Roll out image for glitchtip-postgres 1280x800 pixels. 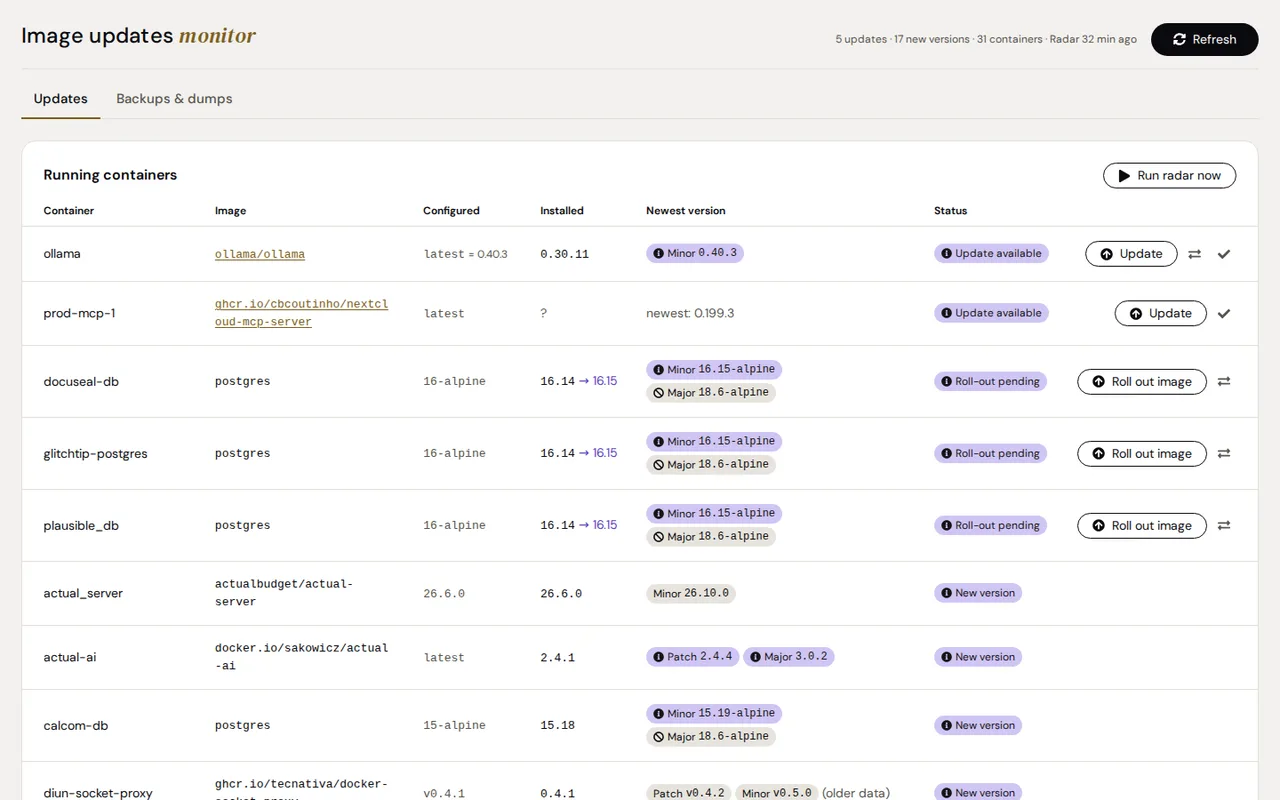[x=1142, y=453]
